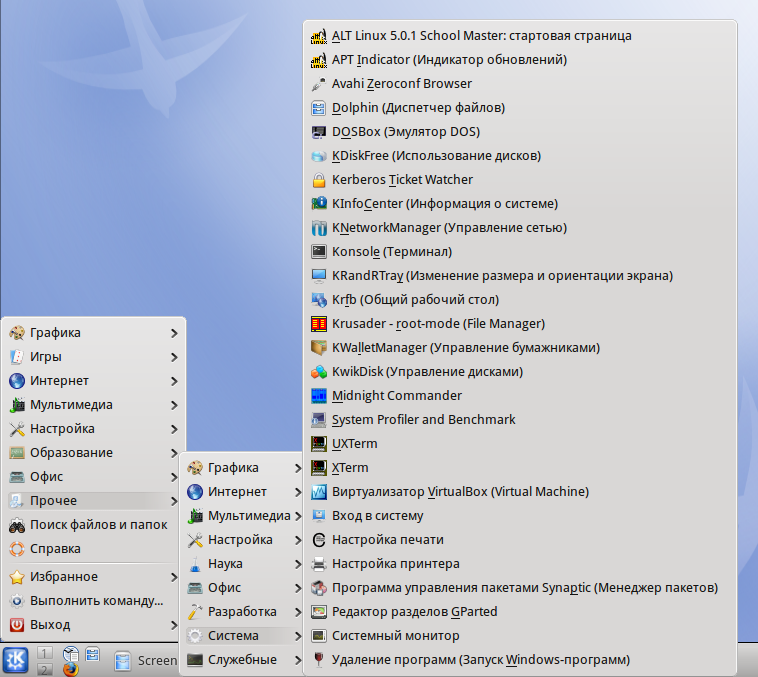Open Поиск файлов и папок
Viewport: 758px width, 677px height.
[94, 525]
